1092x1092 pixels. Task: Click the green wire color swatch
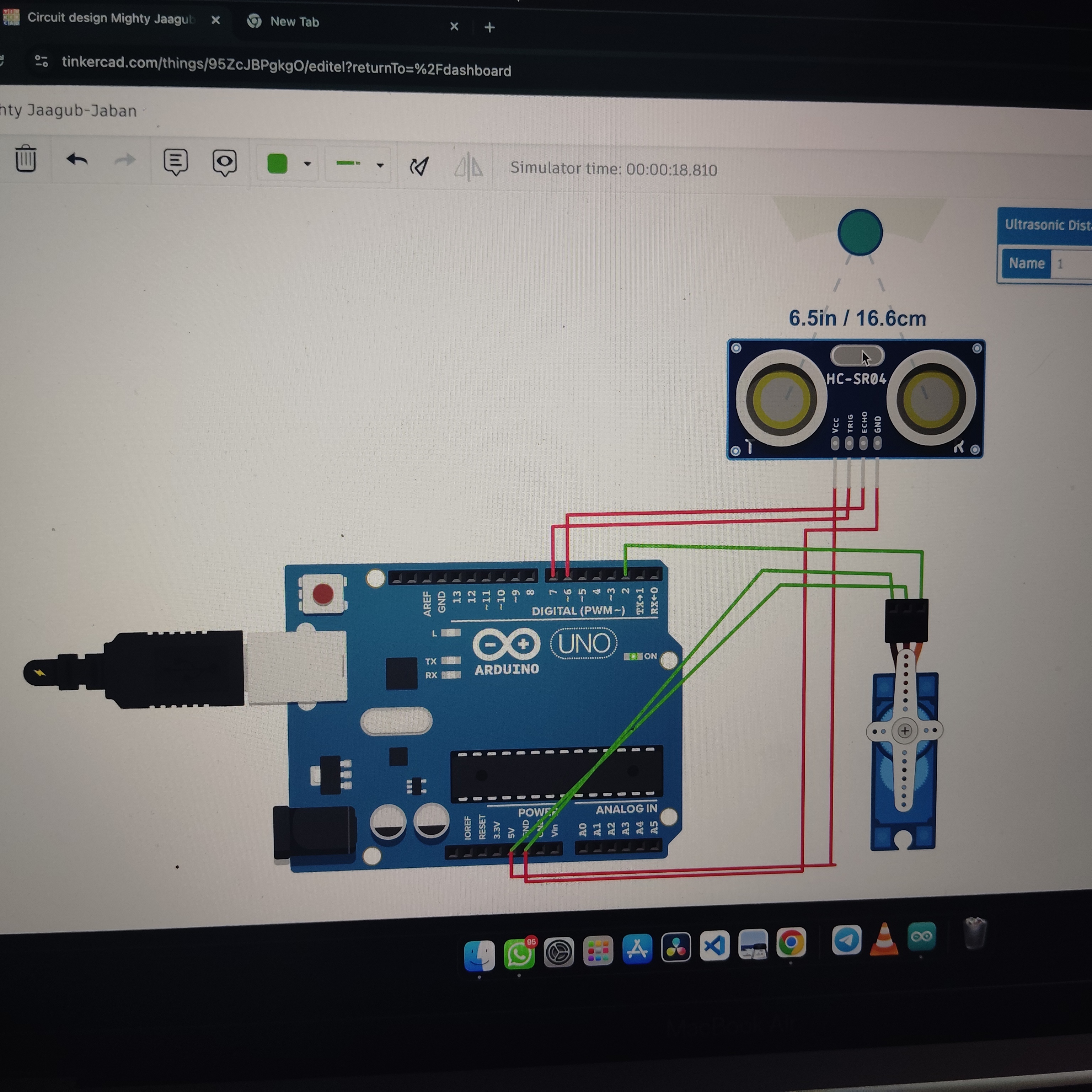coord(277,164)
